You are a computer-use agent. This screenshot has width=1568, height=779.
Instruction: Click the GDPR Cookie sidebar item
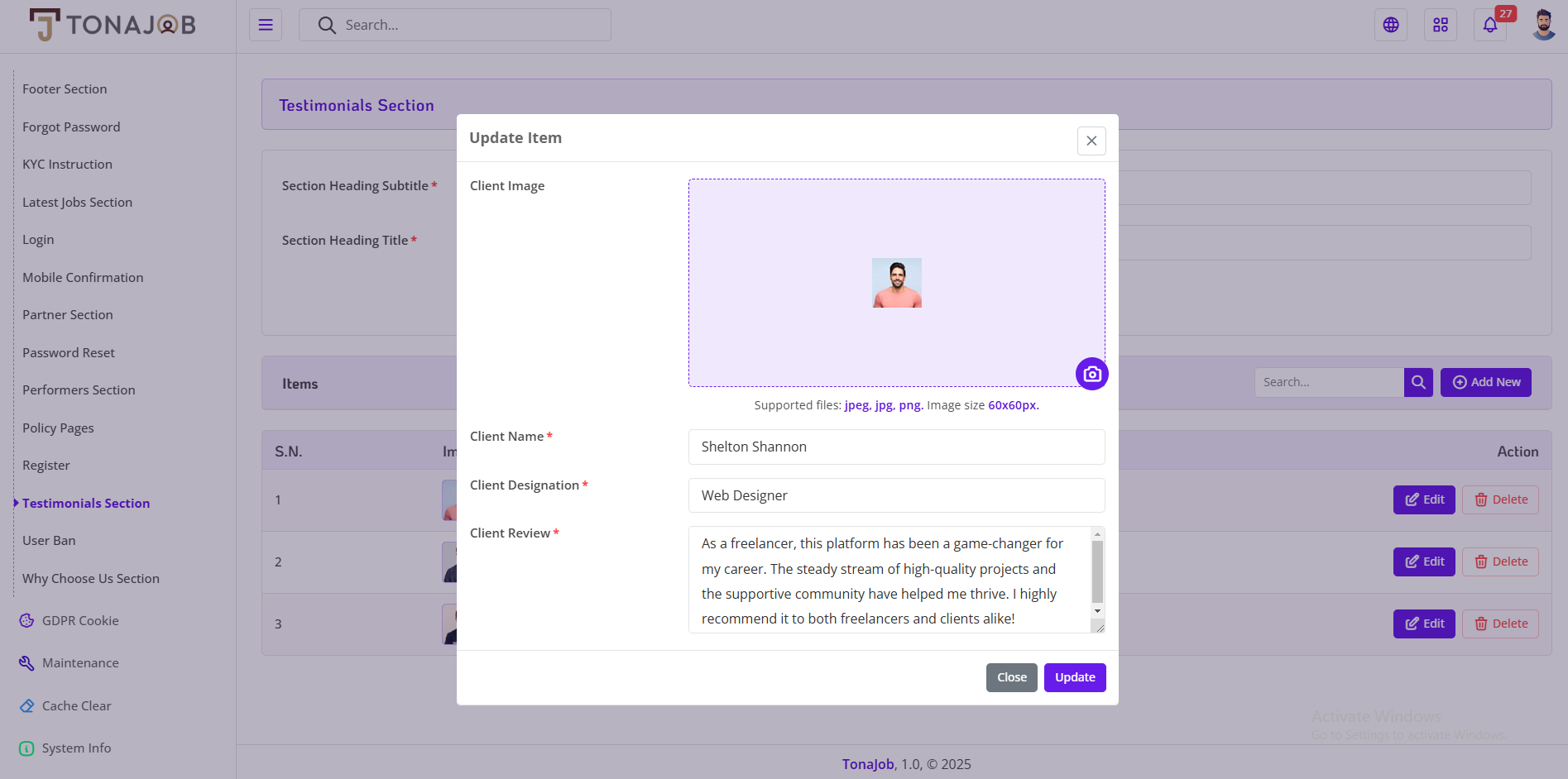coord(80,620)
